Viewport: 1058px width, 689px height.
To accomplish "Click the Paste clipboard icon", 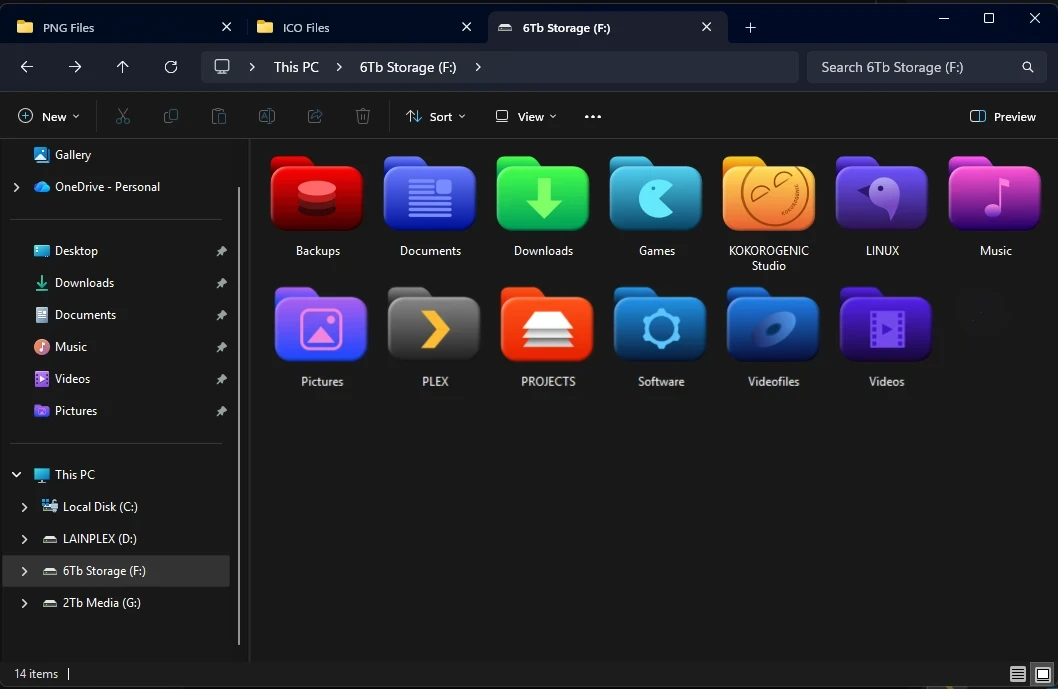I will point(219,116).
